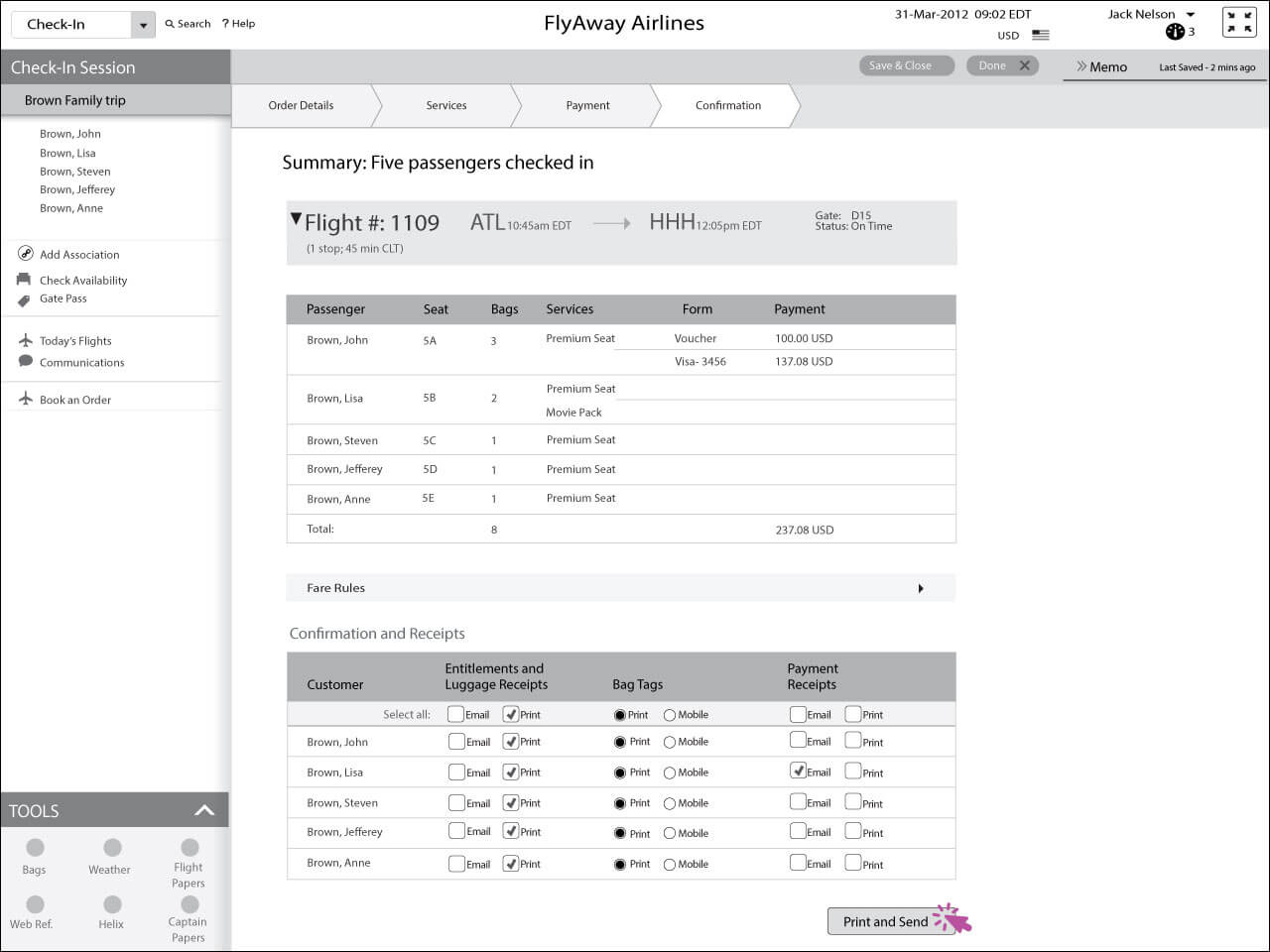Launch the Helix tool
The width and height of the screenshot is (1270, 952).
(110, 909)
